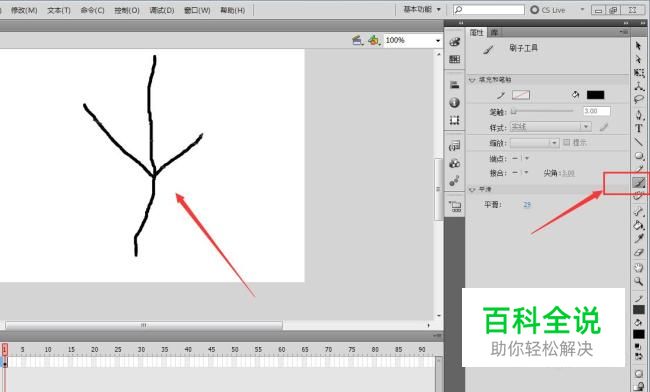The width and height of the screenshot is (650, 392).
Task: Open the 控制(O) menu
Action: click(127, 10)
